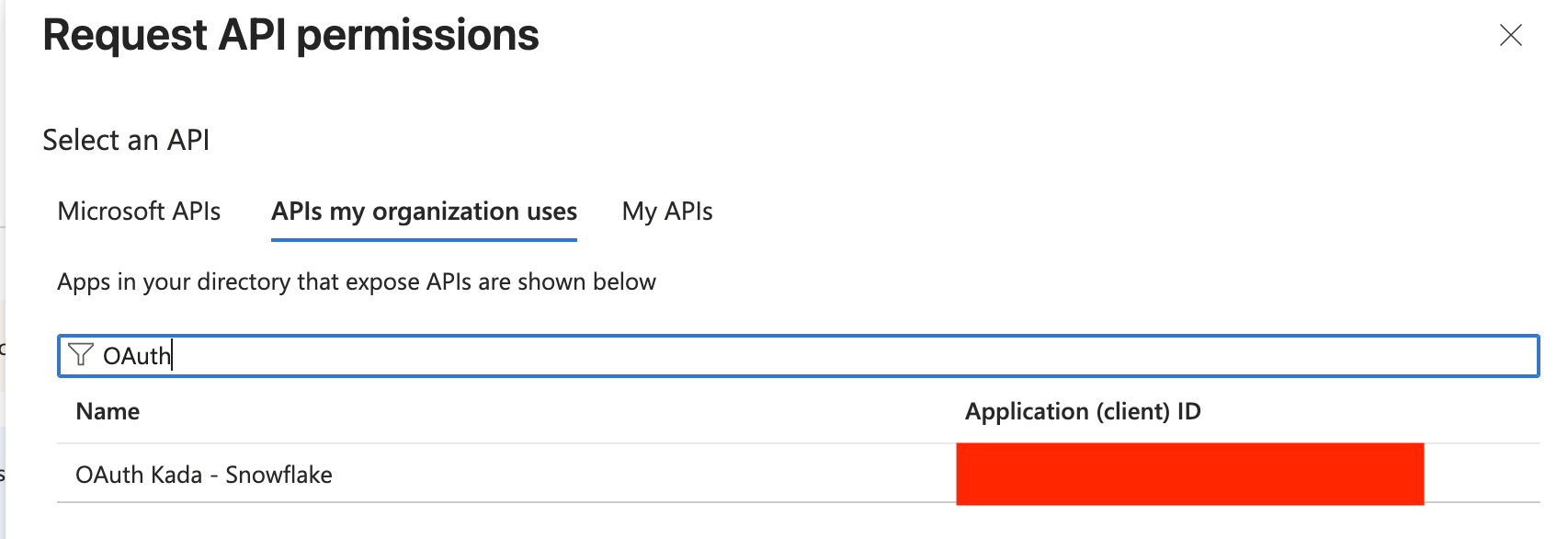
Task: Select the APIs my organization uses tab
Action: pyautogui.click(x=424, y=212)
